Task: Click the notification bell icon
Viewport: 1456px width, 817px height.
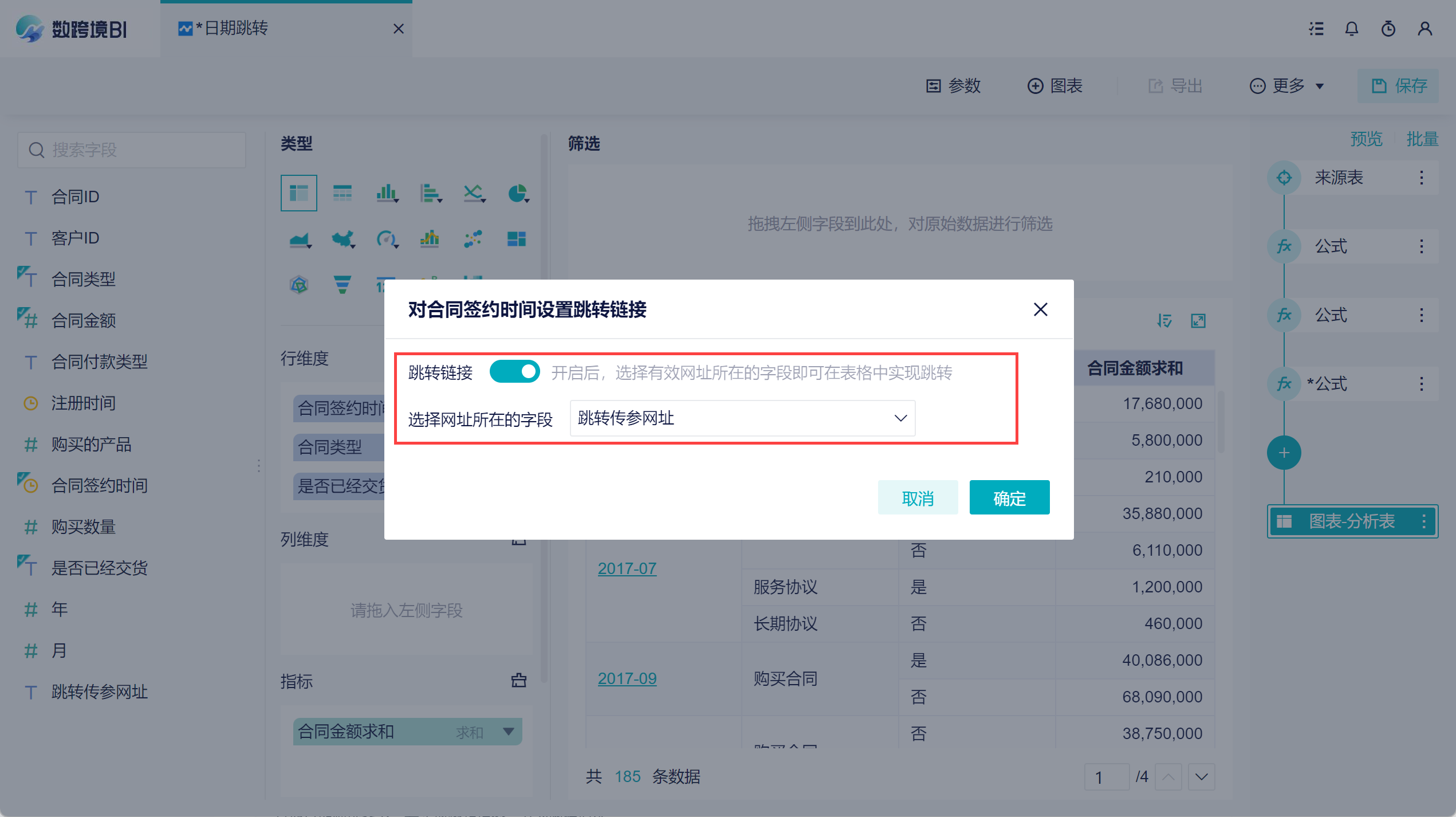Action: [x=1351, y=29]
